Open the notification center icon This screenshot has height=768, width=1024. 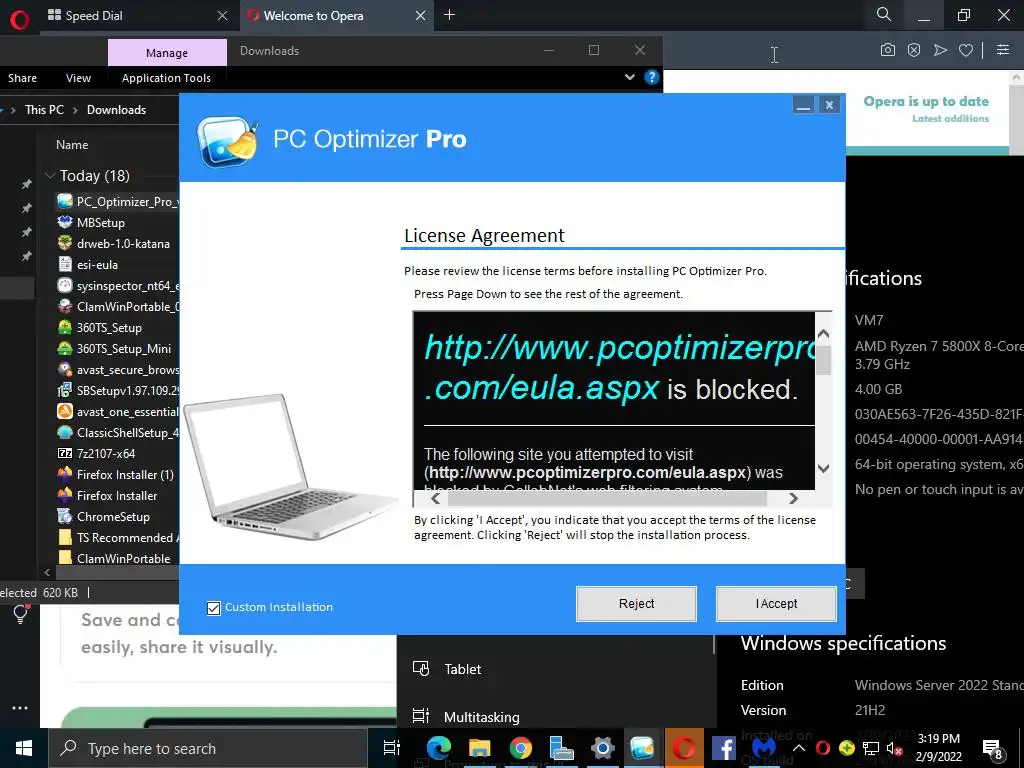tap(993, 748)
